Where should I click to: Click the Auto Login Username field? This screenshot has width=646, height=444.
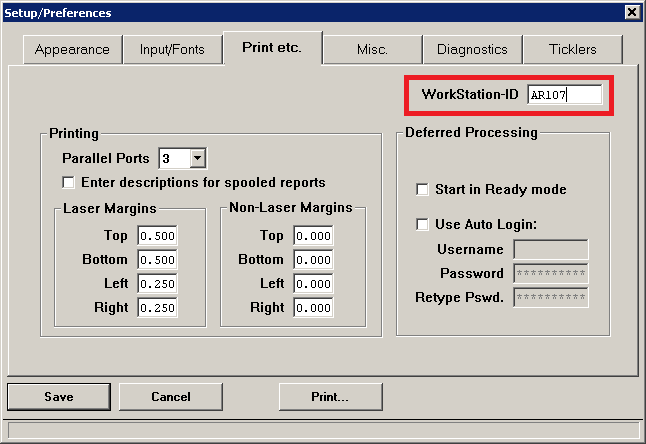[x=551, y=250]
